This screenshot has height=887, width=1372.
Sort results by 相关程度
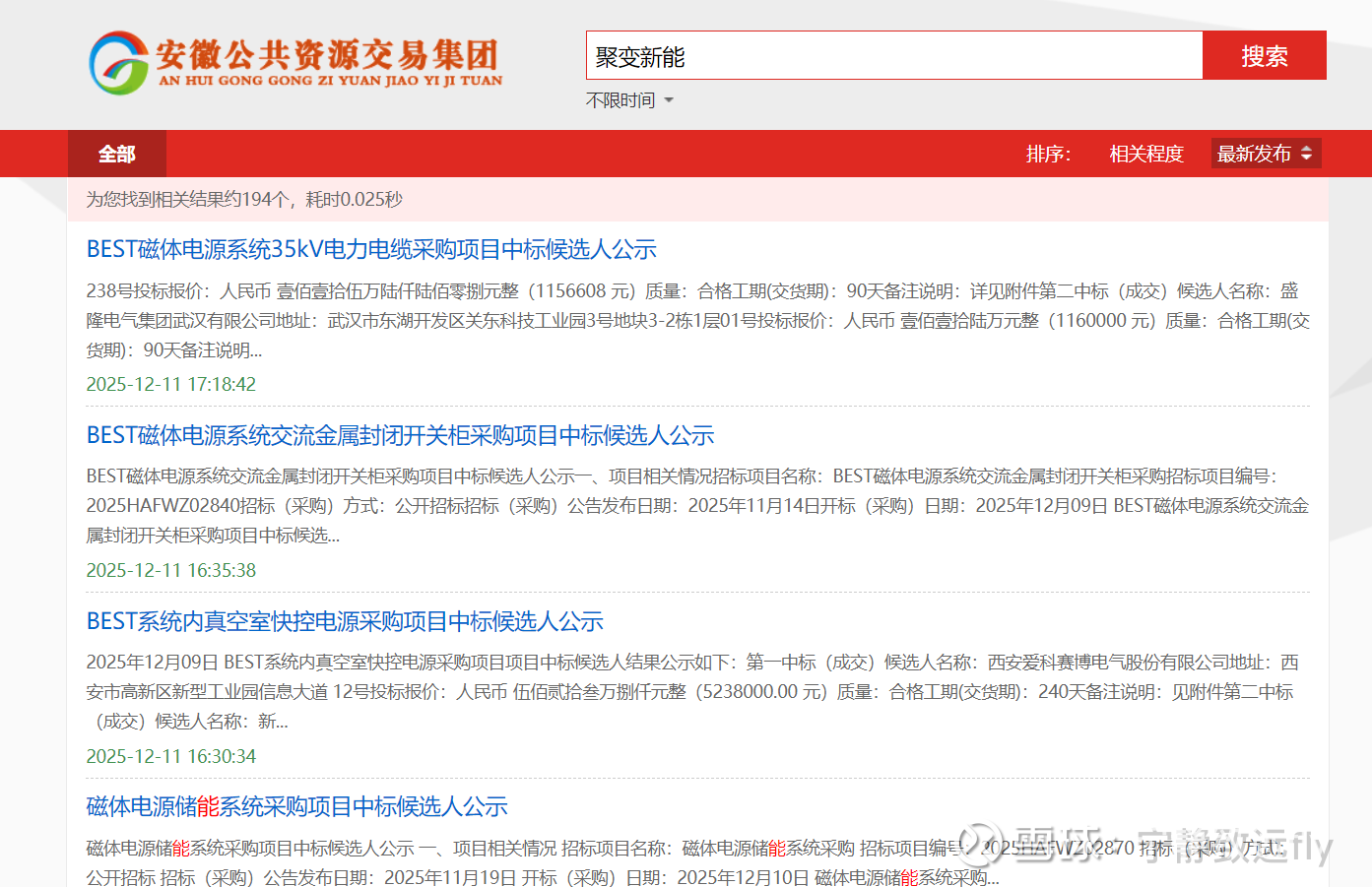pyautogui.click(x=1146, y=154)
